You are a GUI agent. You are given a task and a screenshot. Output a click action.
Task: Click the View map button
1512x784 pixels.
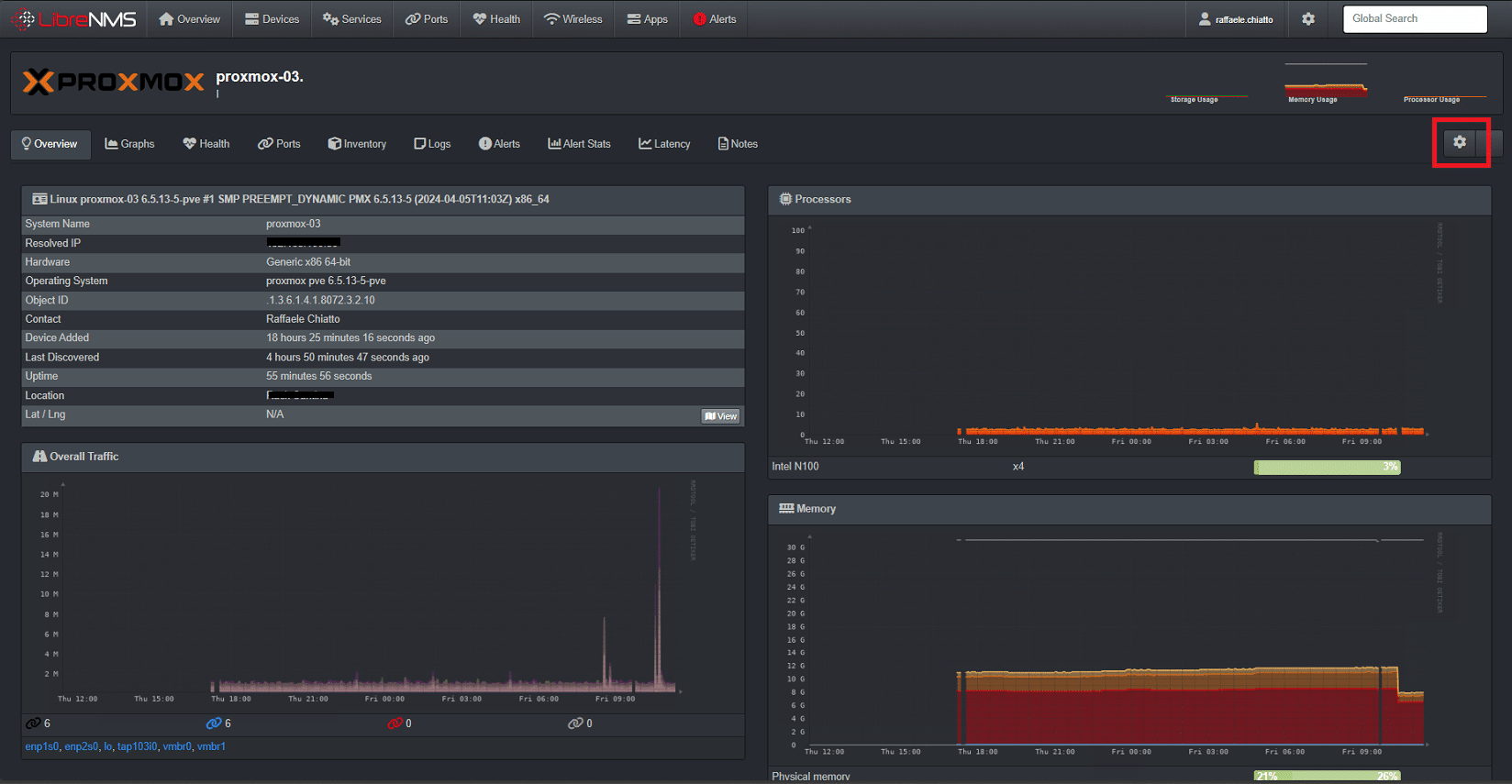tap(721, 416)
